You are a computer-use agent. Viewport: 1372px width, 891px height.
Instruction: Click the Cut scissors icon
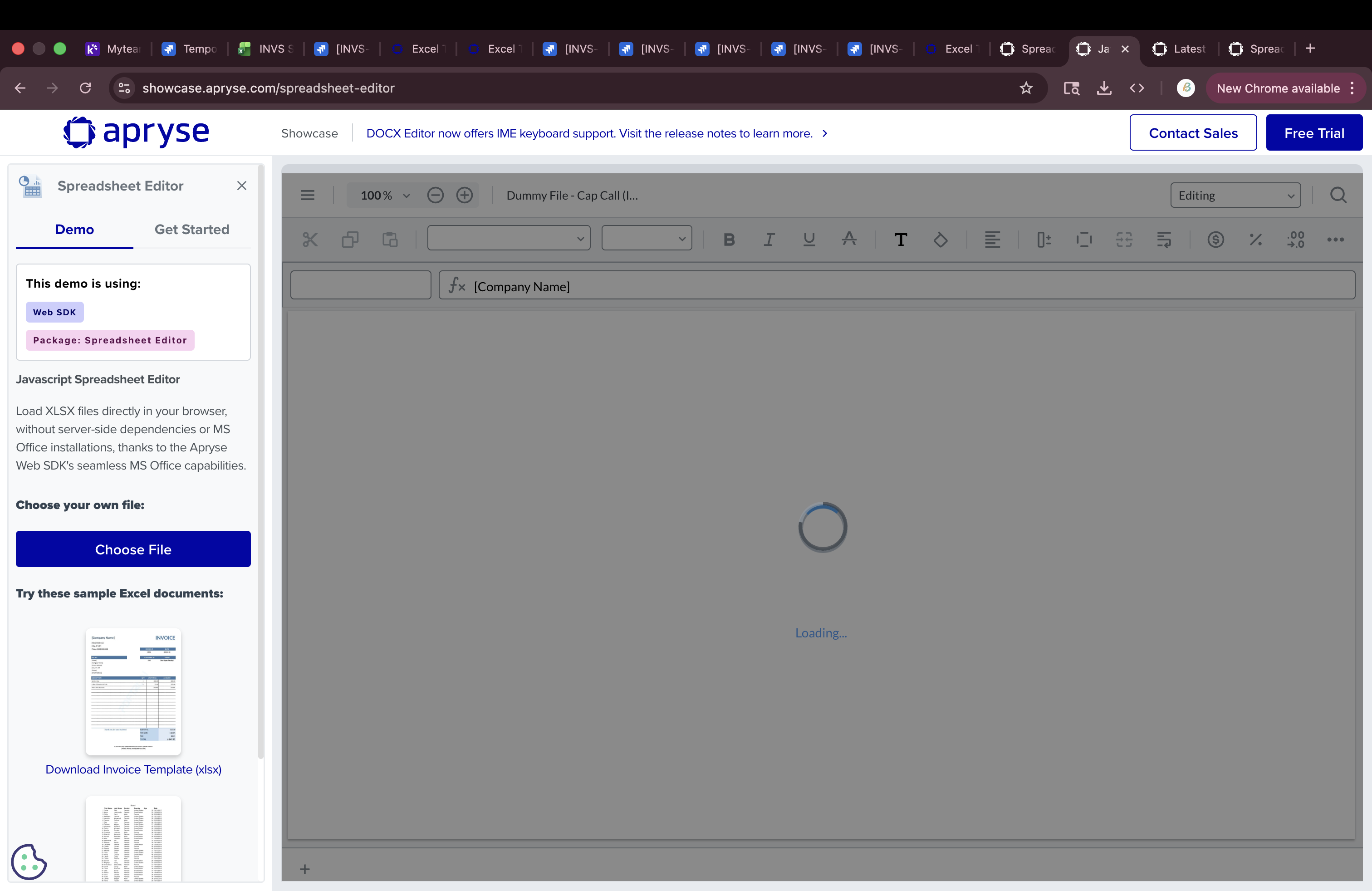(310, 239)
